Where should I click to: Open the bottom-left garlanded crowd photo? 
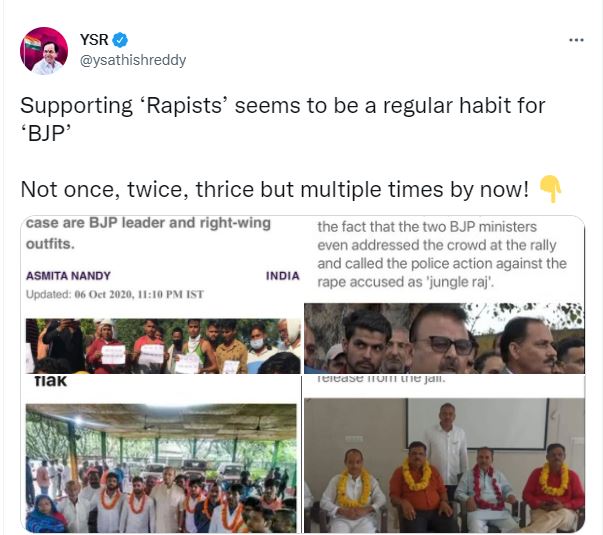click(x=161, y=454)
